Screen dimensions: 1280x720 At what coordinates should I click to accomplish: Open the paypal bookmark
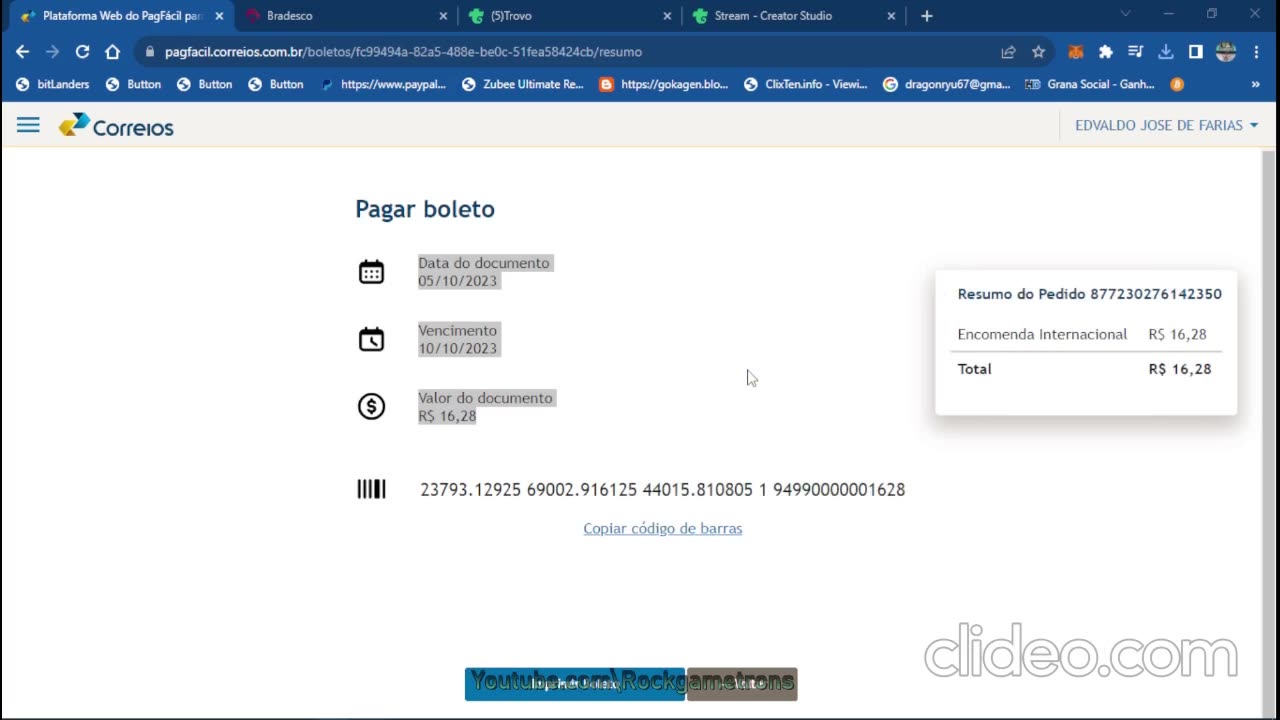[x=383, y=85]
